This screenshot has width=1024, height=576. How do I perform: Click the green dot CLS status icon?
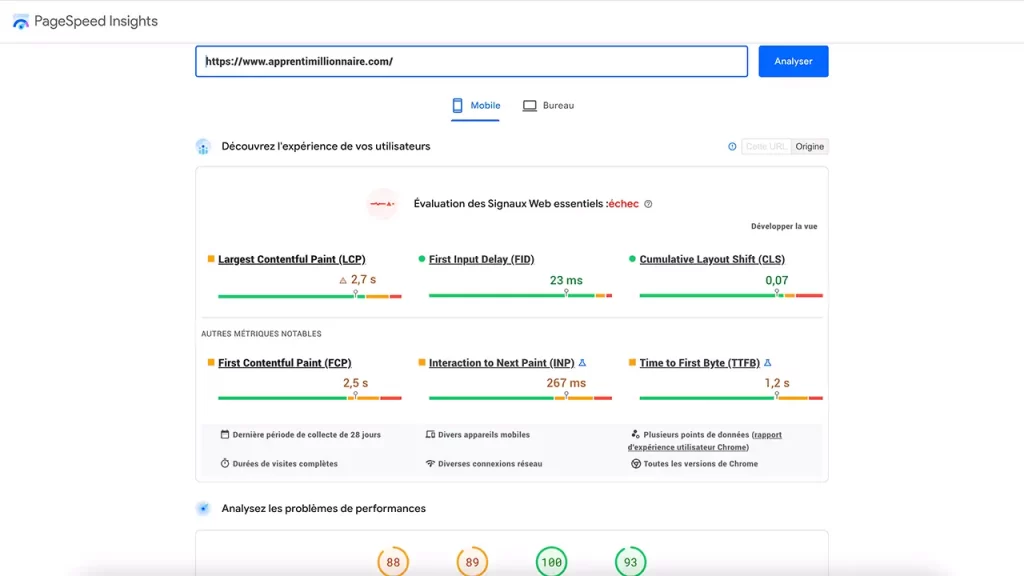tap(632, 259)
